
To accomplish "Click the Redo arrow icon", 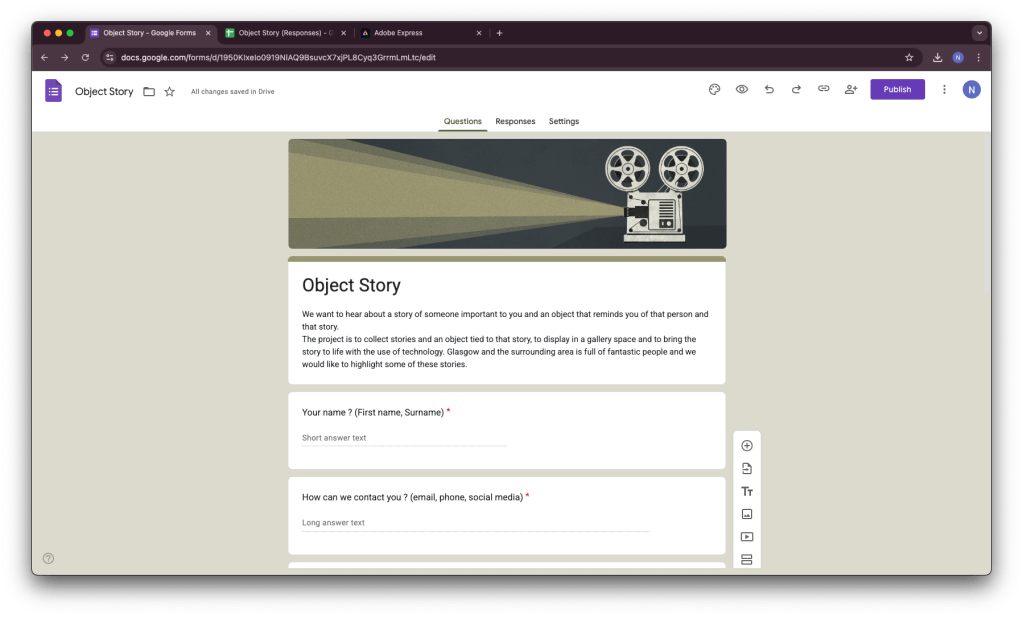I will (x=796, y=89).
